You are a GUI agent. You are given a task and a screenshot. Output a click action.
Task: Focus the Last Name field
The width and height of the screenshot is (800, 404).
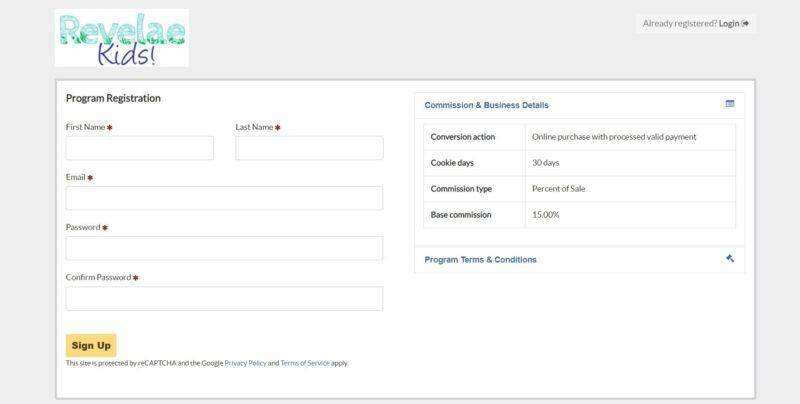(309, 148)
